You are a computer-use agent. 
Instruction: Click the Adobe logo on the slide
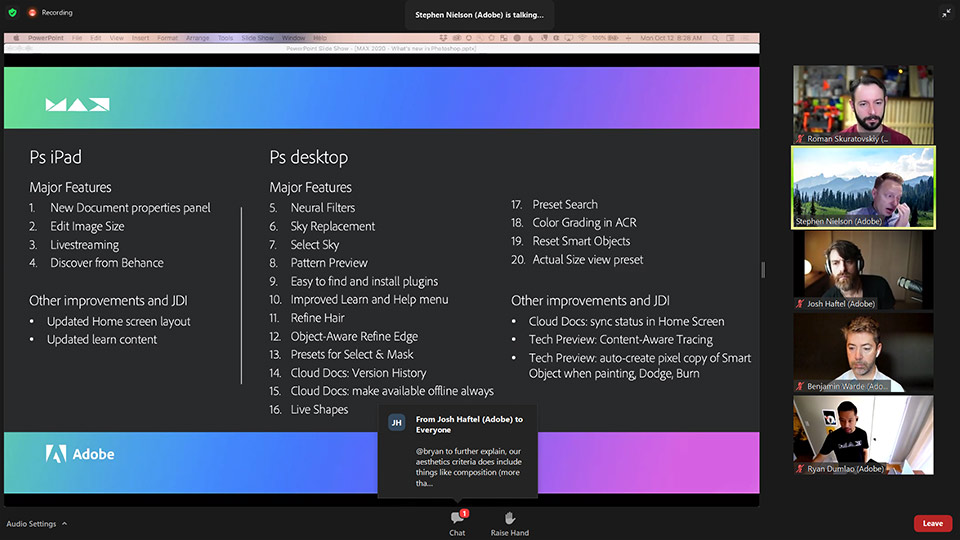click(x=80, y=454)
